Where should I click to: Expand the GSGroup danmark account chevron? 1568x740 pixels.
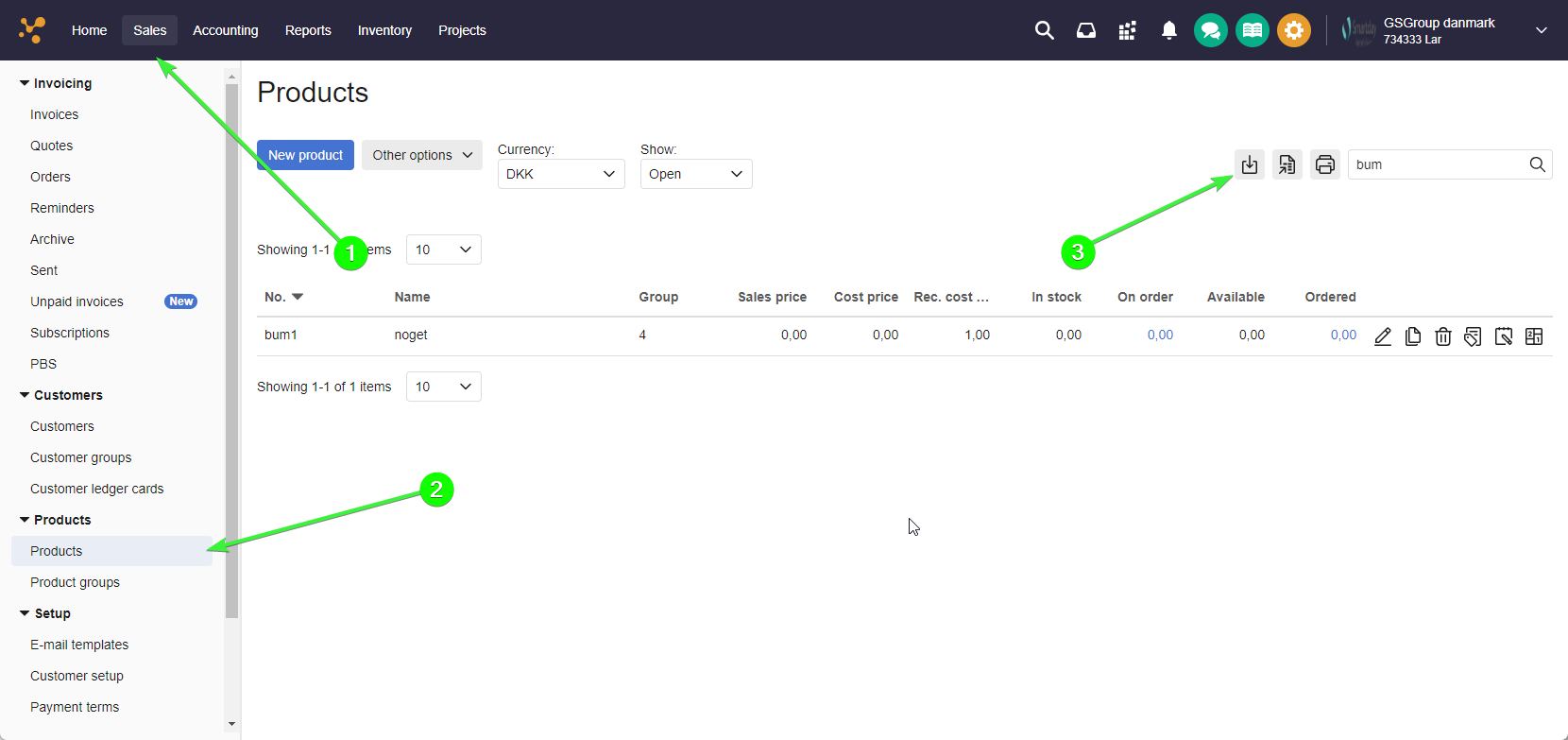tap(1542, 30)
